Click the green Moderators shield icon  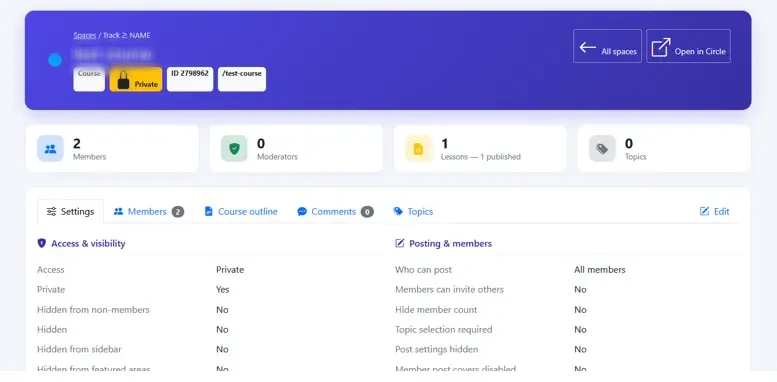(x=234, y=149)
